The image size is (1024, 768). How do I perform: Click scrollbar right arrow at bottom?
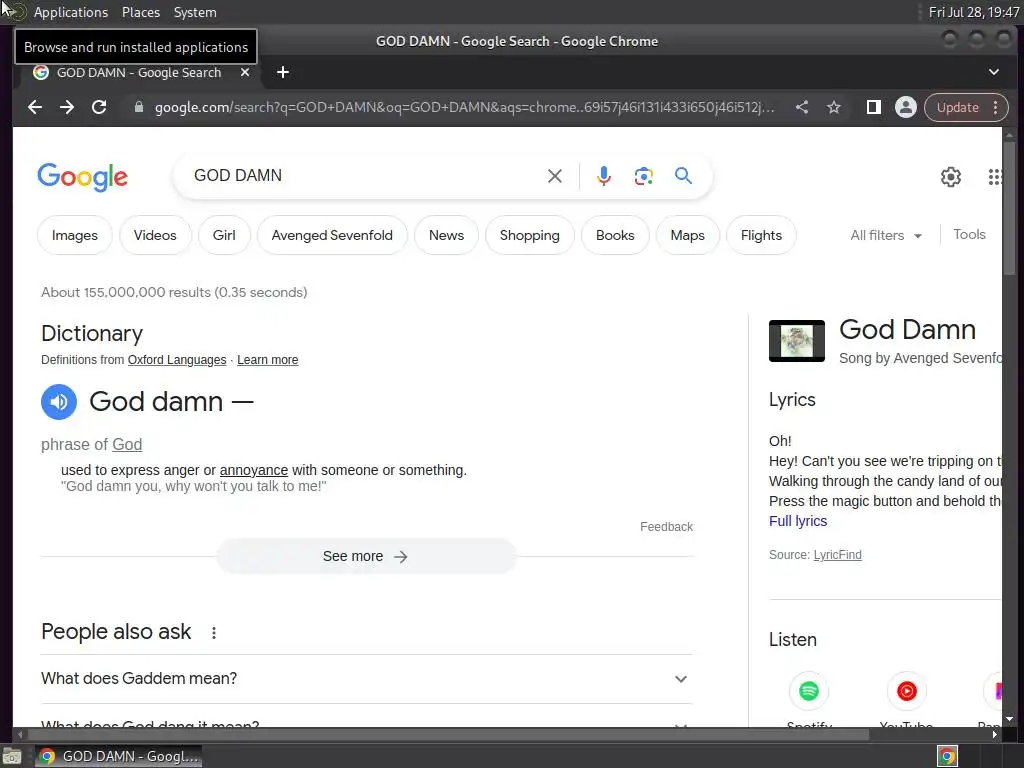(x=995, y=735)
